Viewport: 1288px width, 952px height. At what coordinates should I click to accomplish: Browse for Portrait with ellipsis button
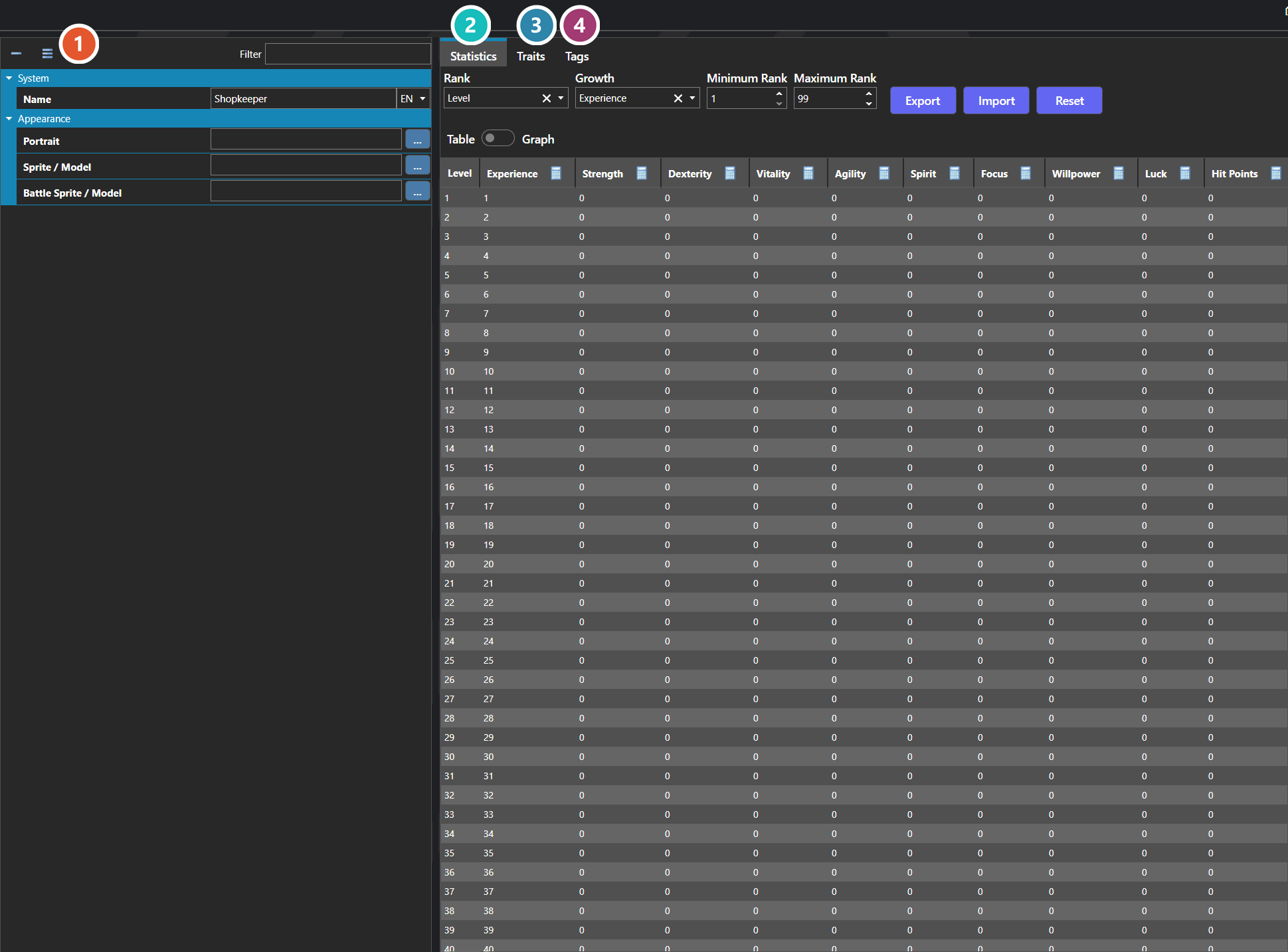tap(417, 140)
